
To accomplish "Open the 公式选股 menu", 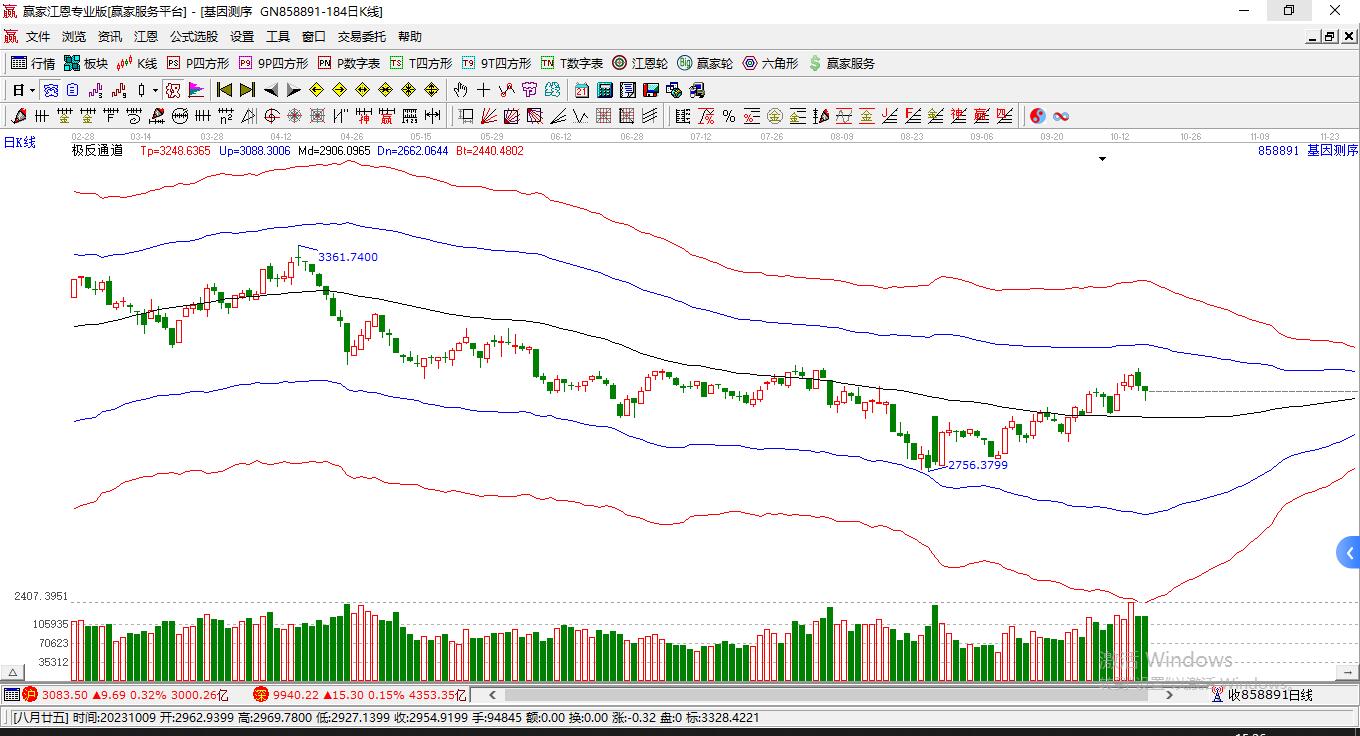I will 193,36.
